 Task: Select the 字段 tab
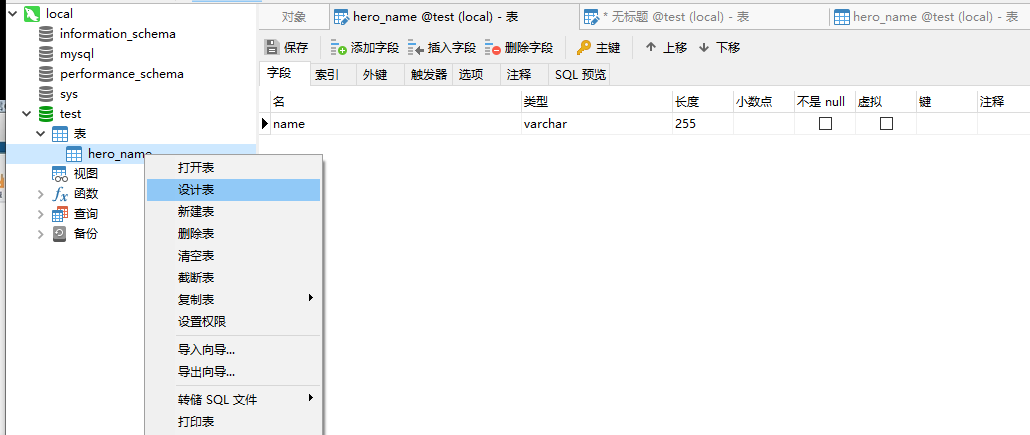click(x=284, y=74)
